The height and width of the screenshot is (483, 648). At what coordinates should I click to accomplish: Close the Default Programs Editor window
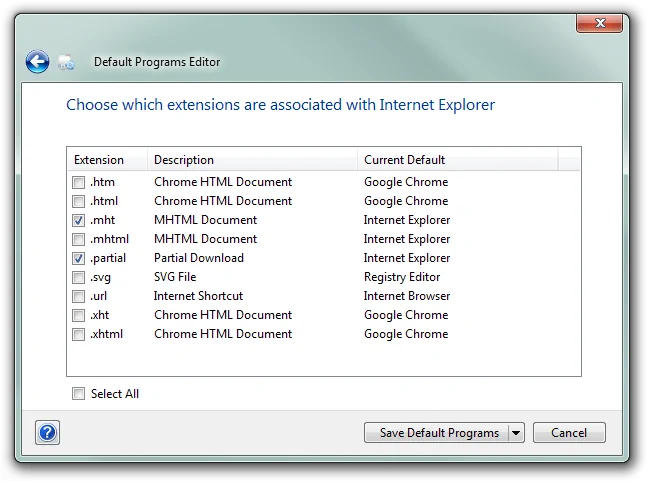tap(599, 23)
